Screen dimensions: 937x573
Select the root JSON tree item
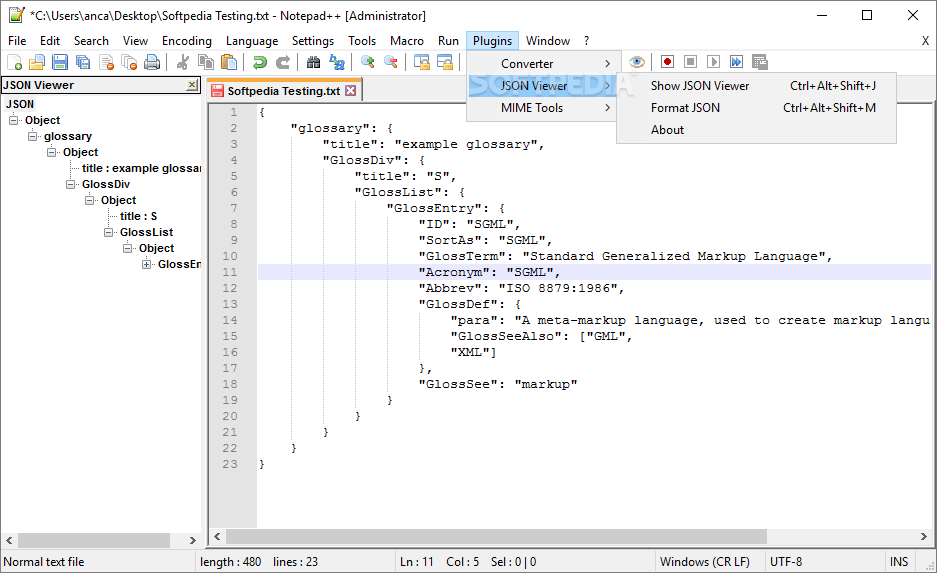20,104
